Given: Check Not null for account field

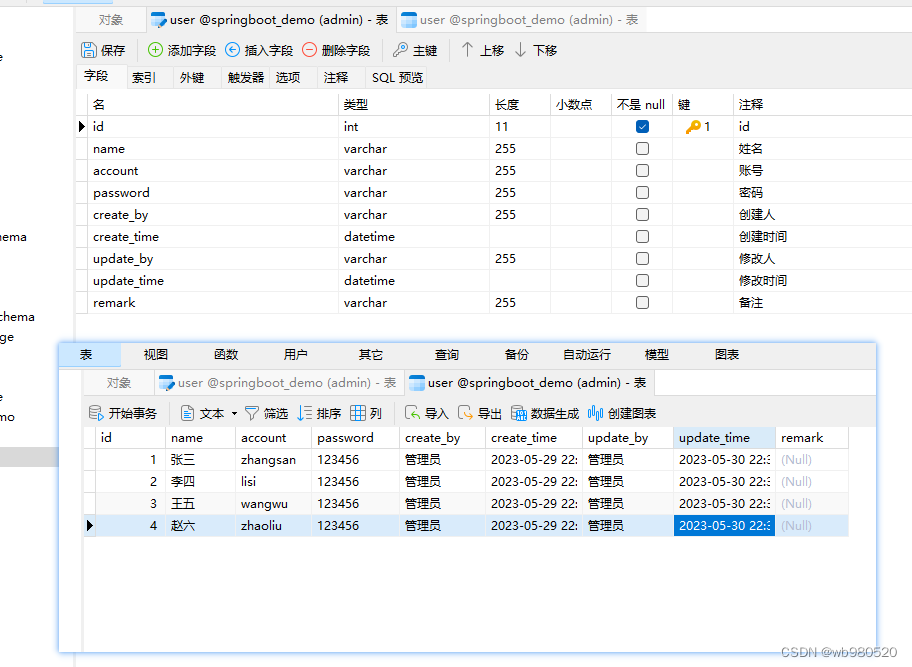Looking at the screenshot, I should pyautogui.click(x=642, y=171).
